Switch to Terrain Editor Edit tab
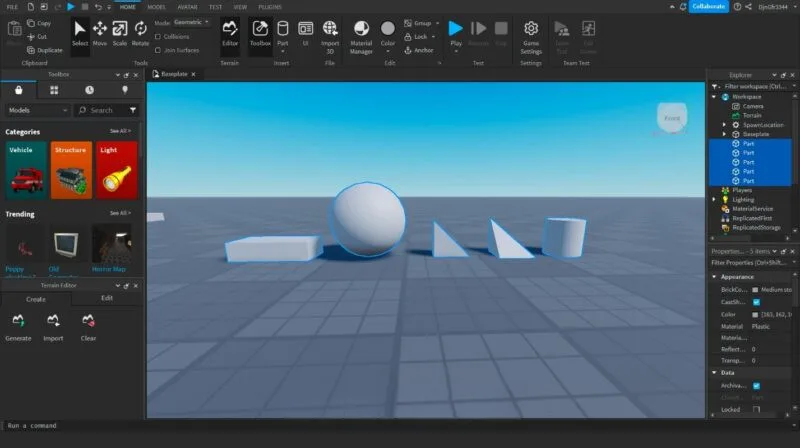The width and height of the screenshot is (800, 448). [107, 298]
